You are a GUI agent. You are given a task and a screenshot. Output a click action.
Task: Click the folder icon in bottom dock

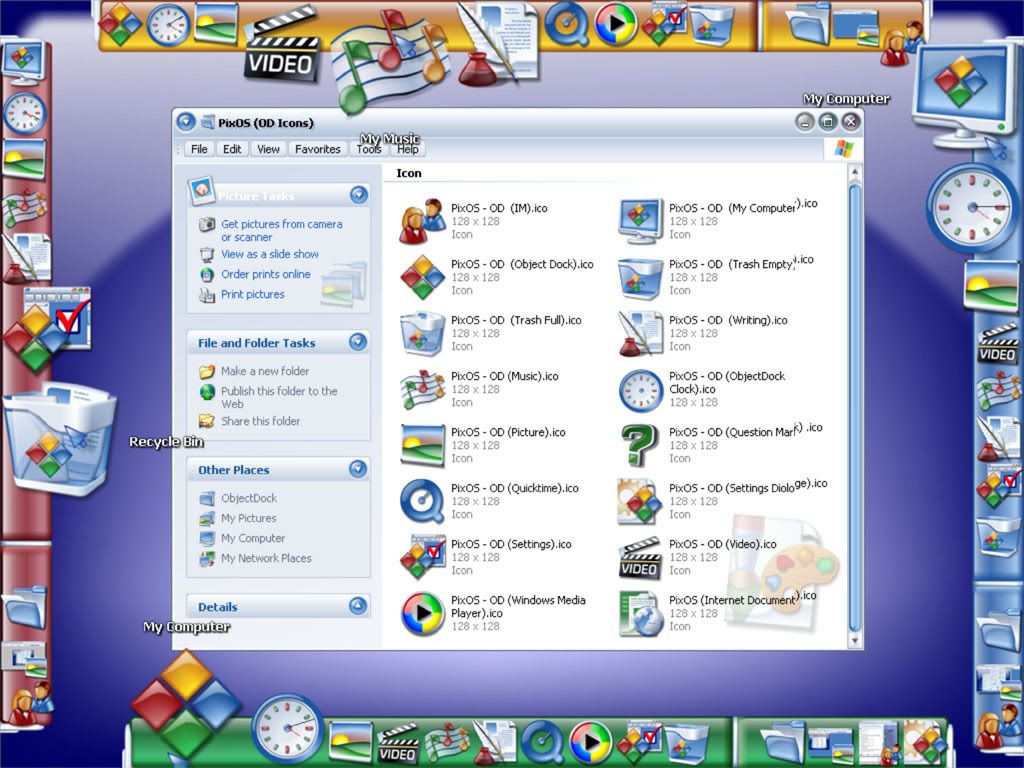coord(782,741)
